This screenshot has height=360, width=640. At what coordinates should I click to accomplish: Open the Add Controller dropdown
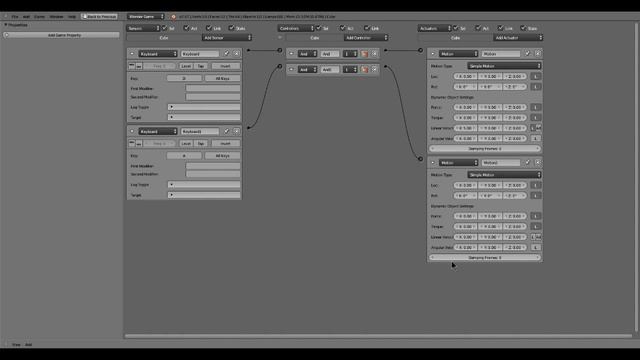[x=366, y=38]
